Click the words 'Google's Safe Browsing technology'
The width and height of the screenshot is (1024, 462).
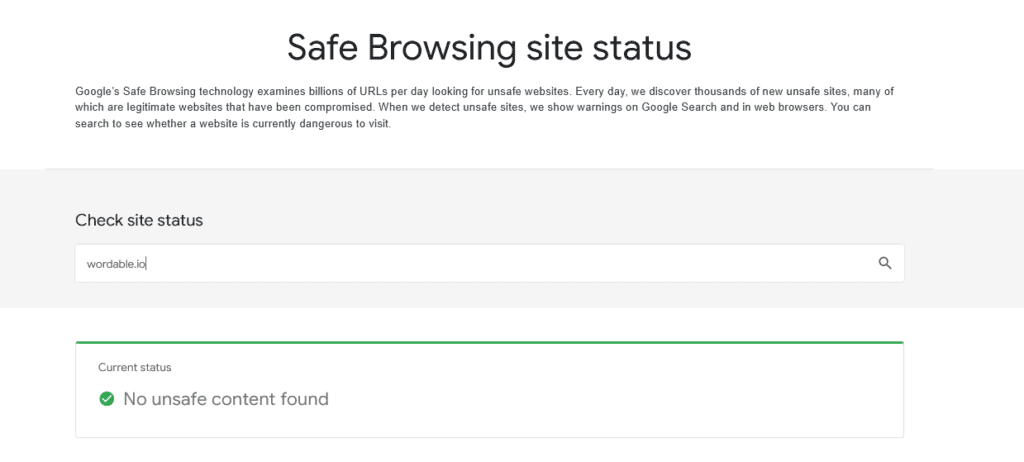(x=150, y=91)
